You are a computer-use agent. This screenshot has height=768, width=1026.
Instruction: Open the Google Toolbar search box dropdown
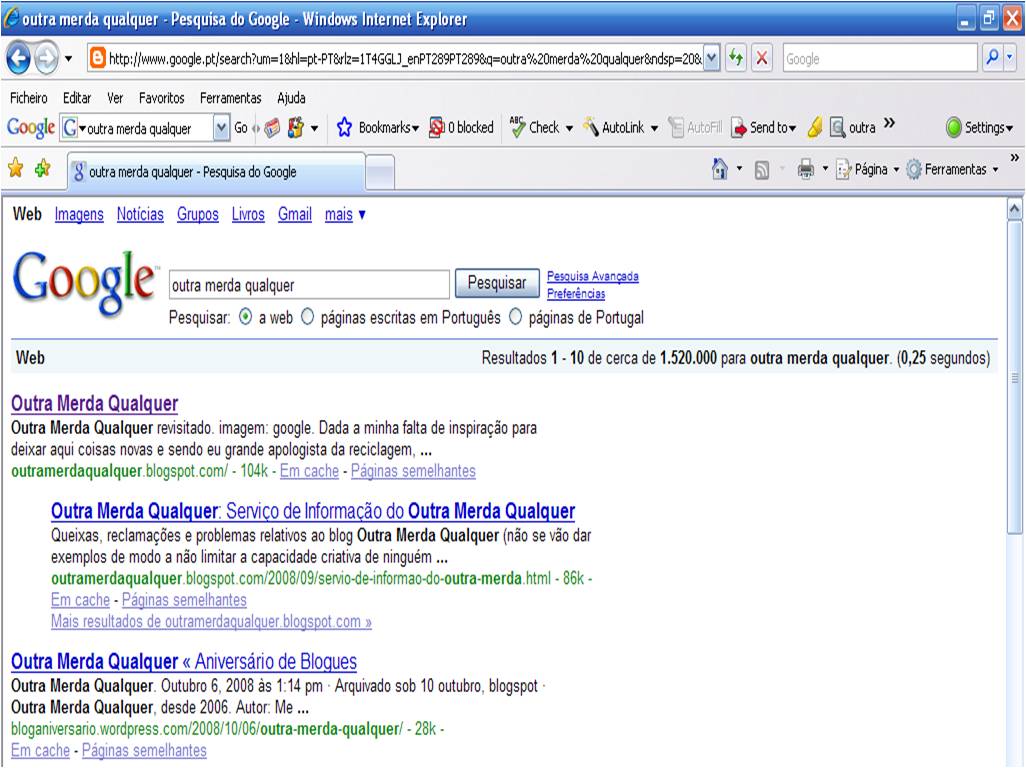tap(222, 128)
